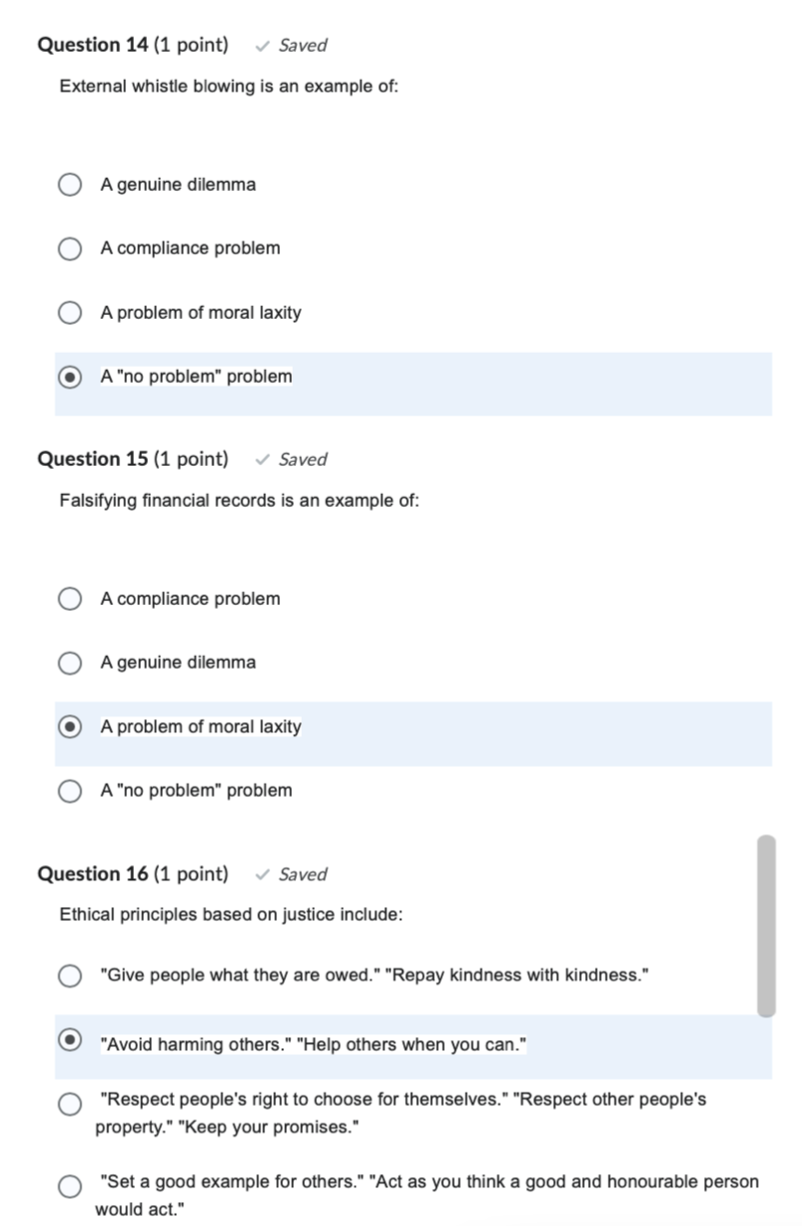Click the scrollbar thumb on the right edge

point(765,920)
